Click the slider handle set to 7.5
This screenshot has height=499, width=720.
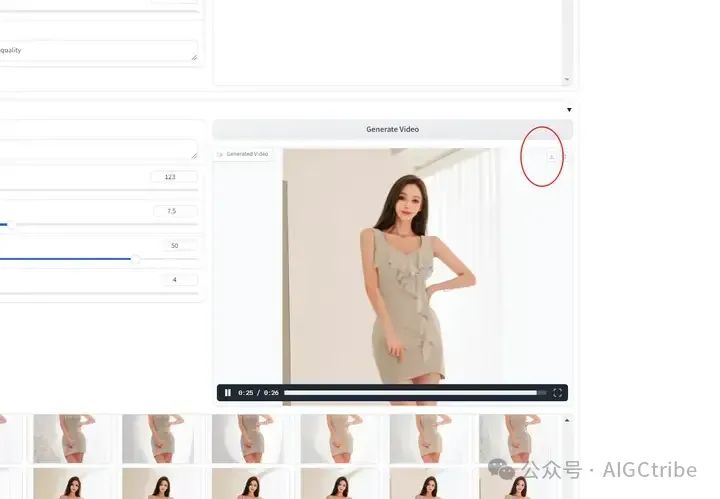click(x=11, y=224)
